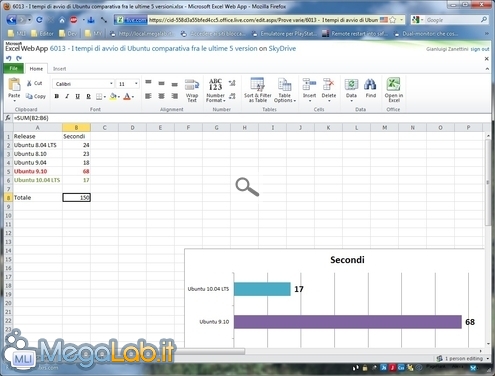Click the sign out link
Viewport: 495px width, 376px height.
480,49
